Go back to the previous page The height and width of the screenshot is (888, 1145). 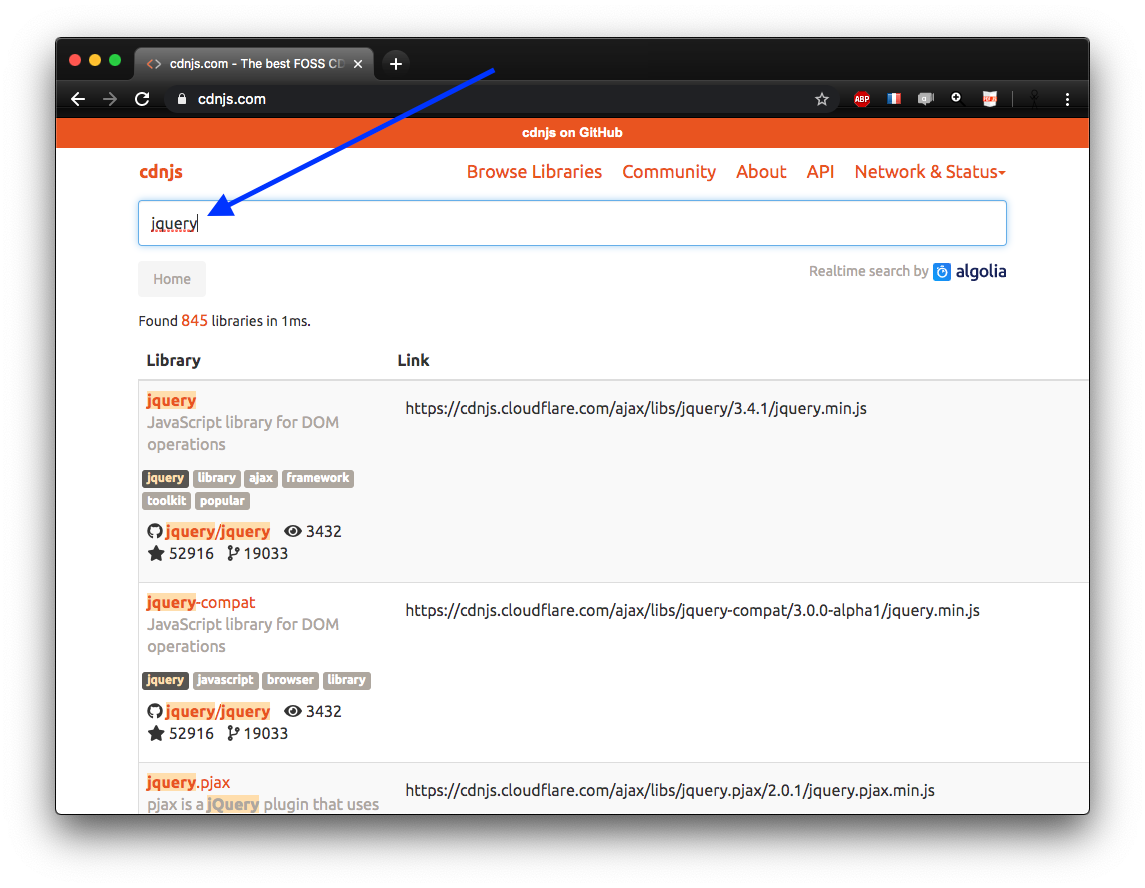78,99
